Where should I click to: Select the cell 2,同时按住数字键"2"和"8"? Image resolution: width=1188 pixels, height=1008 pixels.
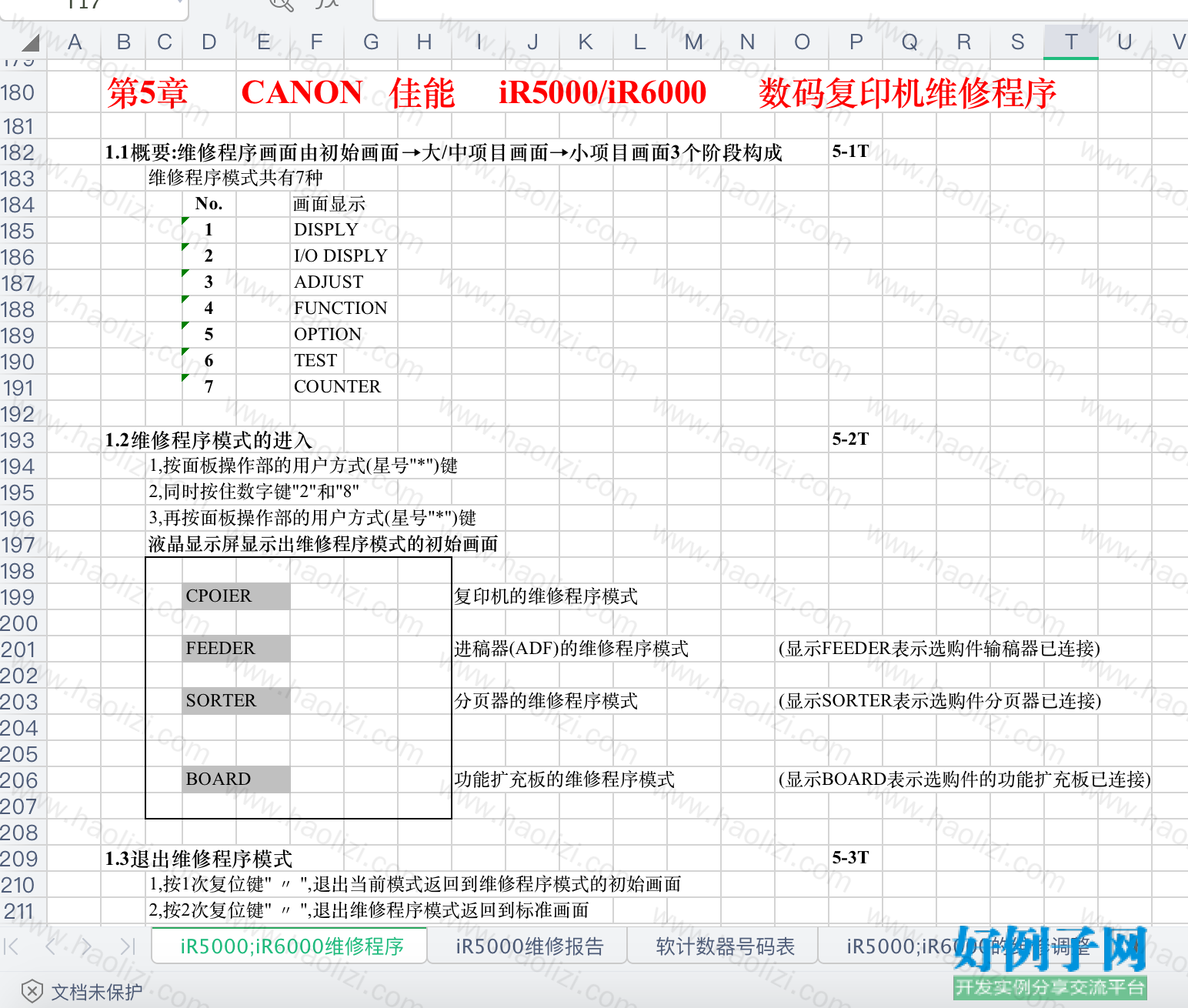click(254, 492)
